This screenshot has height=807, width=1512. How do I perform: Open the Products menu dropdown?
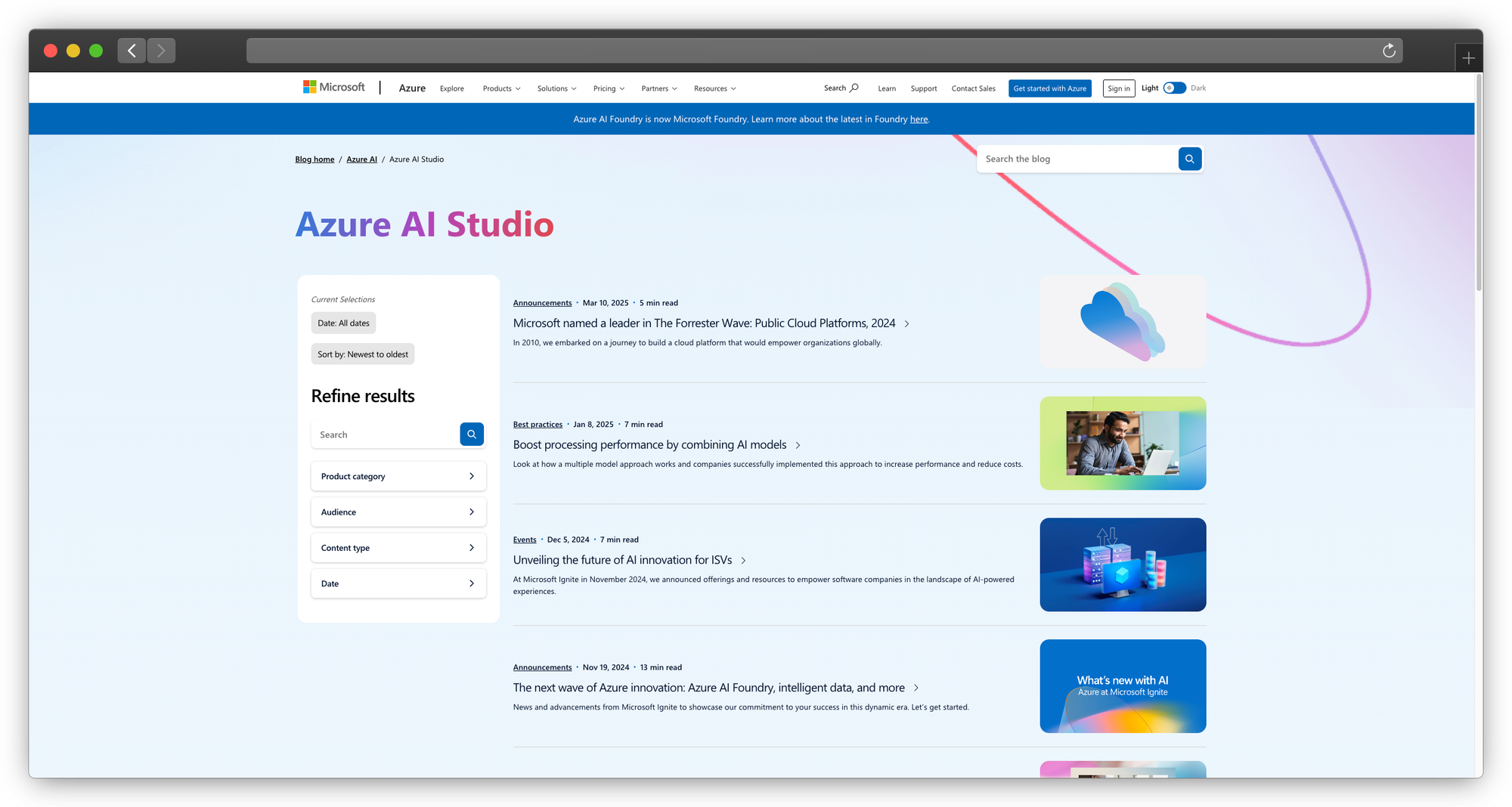coord(501,89)
